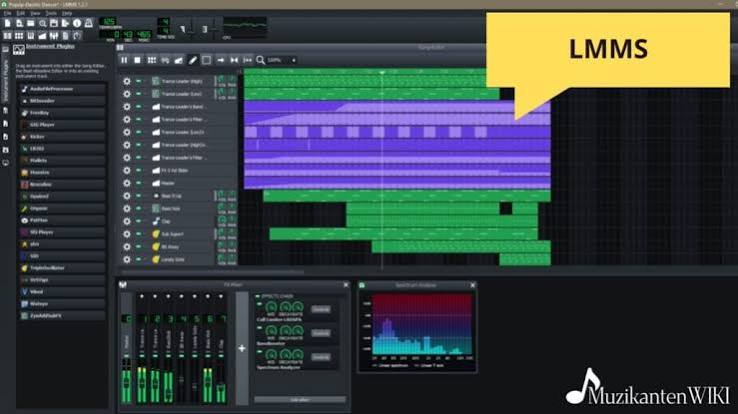Click the master volume slider
The height and width of the screenshot is (414, 738).
(x=192, y=29)
